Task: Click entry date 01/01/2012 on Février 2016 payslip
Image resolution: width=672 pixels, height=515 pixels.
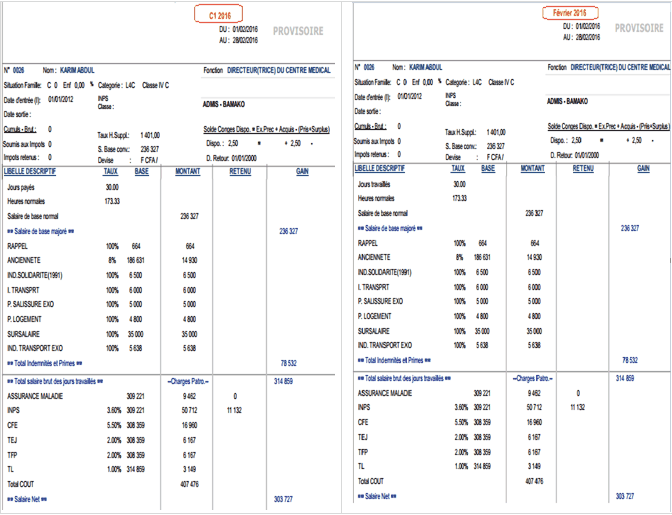Action: pyautogui.click(x=410, y=96)
